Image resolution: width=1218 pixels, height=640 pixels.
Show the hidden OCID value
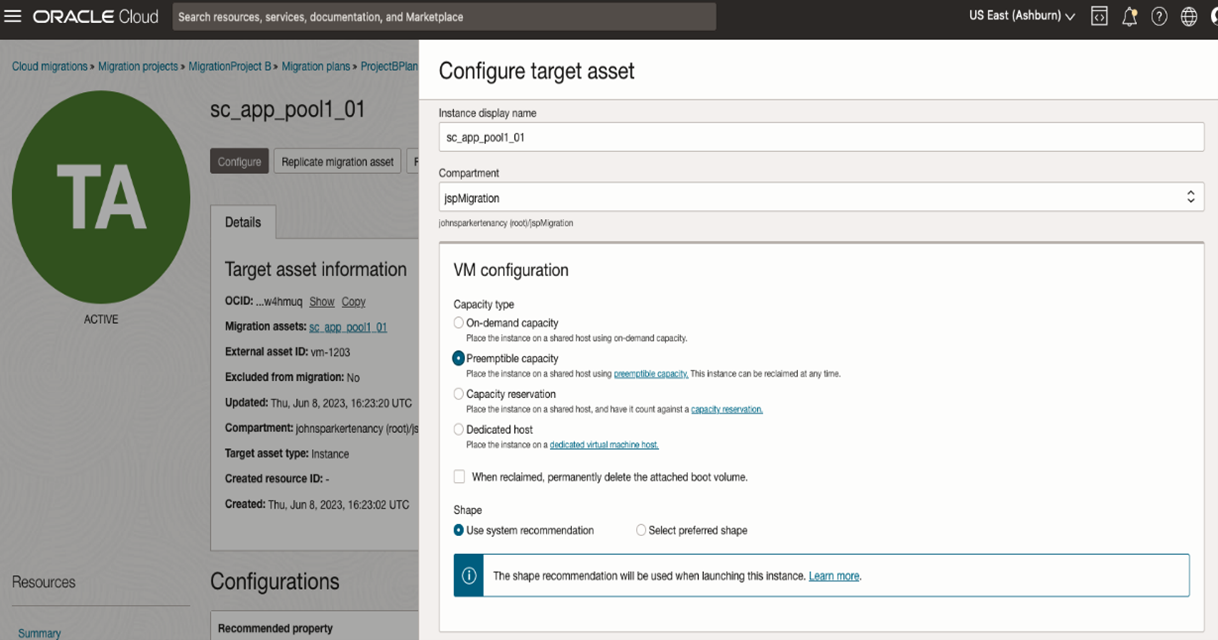pyautogui.click(x=322, y=301)
